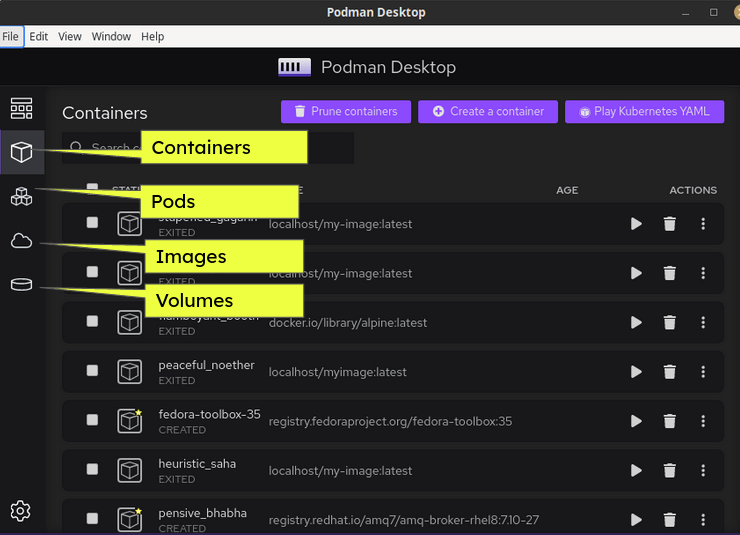The width and height of the screenshot is (740, 535).
Task: Delete the fedora-toolbox-35 container
Action: (x=670, y=421)
